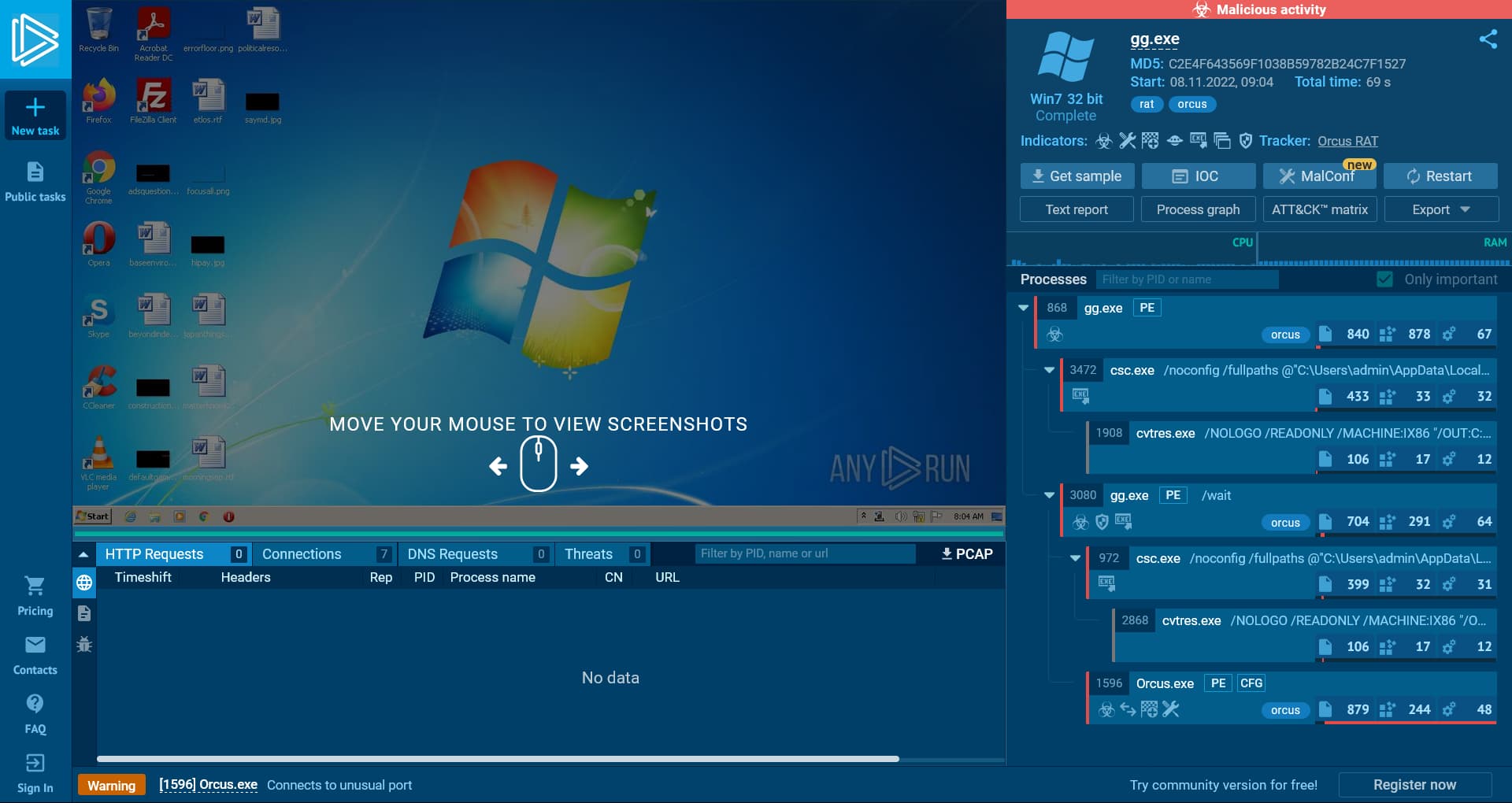Viewport: 1512px width, 803px height.
Task: Open Public tasks list
Action: (x=35, y=182)
